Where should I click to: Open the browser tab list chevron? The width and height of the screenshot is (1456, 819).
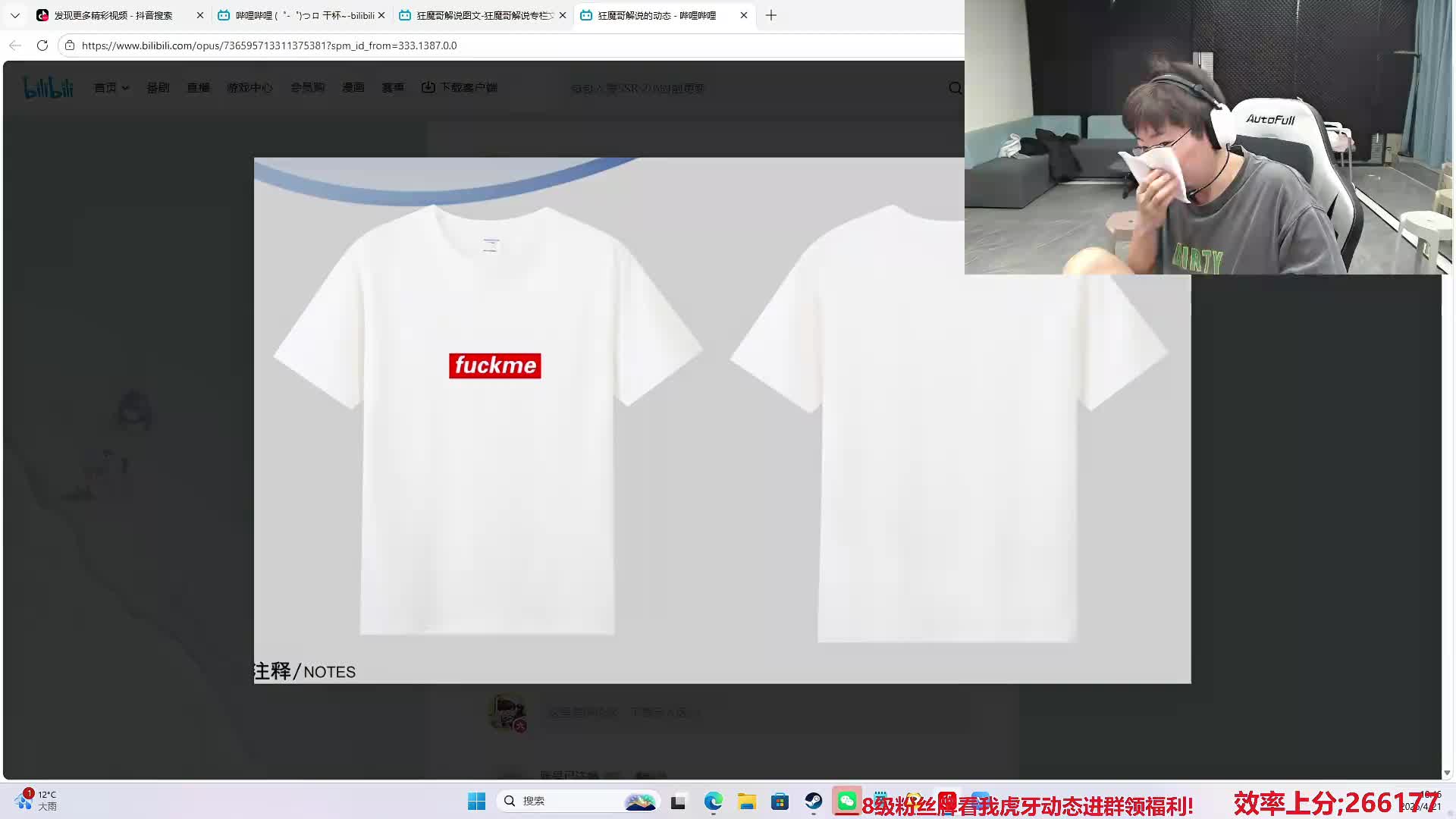point(15,15)
